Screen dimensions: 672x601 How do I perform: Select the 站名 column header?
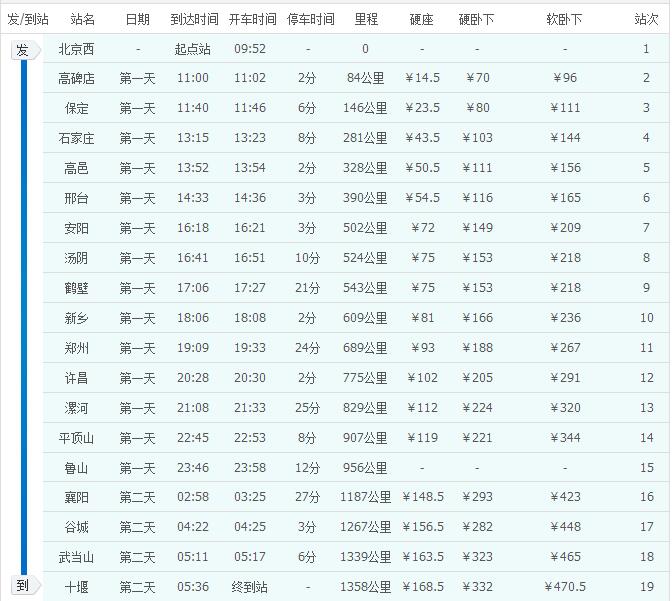pos(83,19)
